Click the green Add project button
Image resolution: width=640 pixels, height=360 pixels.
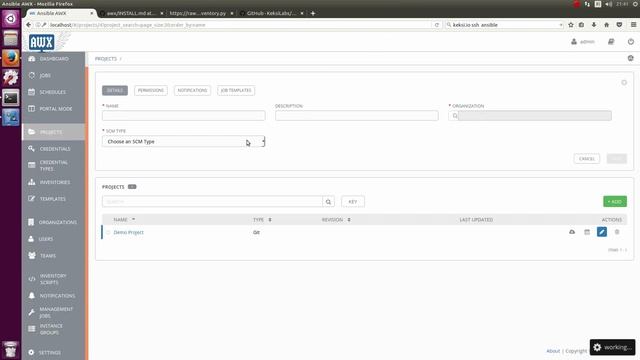click(615, 202)
